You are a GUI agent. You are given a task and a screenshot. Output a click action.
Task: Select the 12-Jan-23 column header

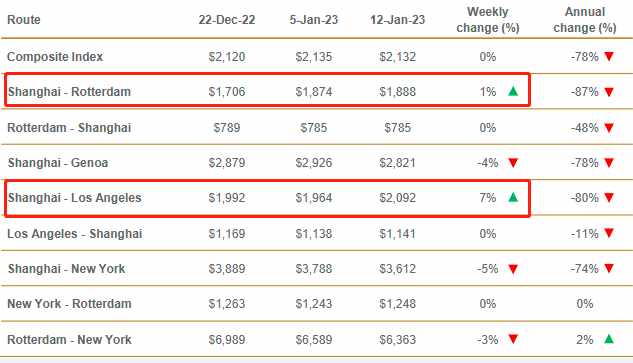[398, 20]
